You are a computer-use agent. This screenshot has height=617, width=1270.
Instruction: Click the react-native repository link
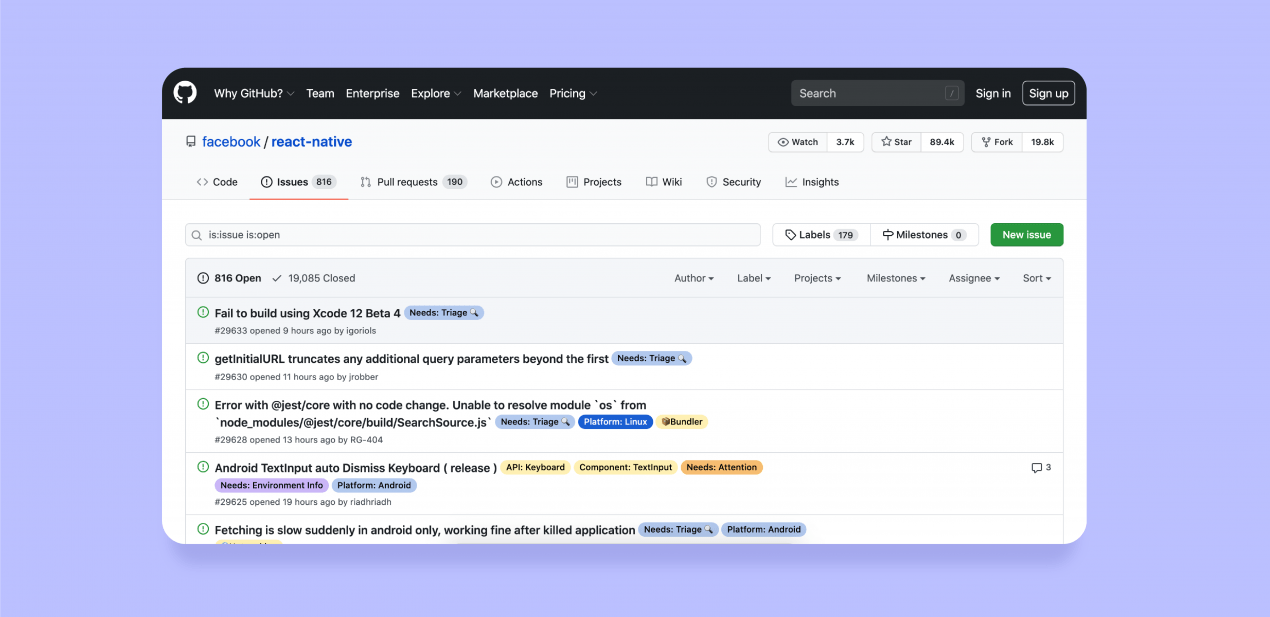point(312,142)
